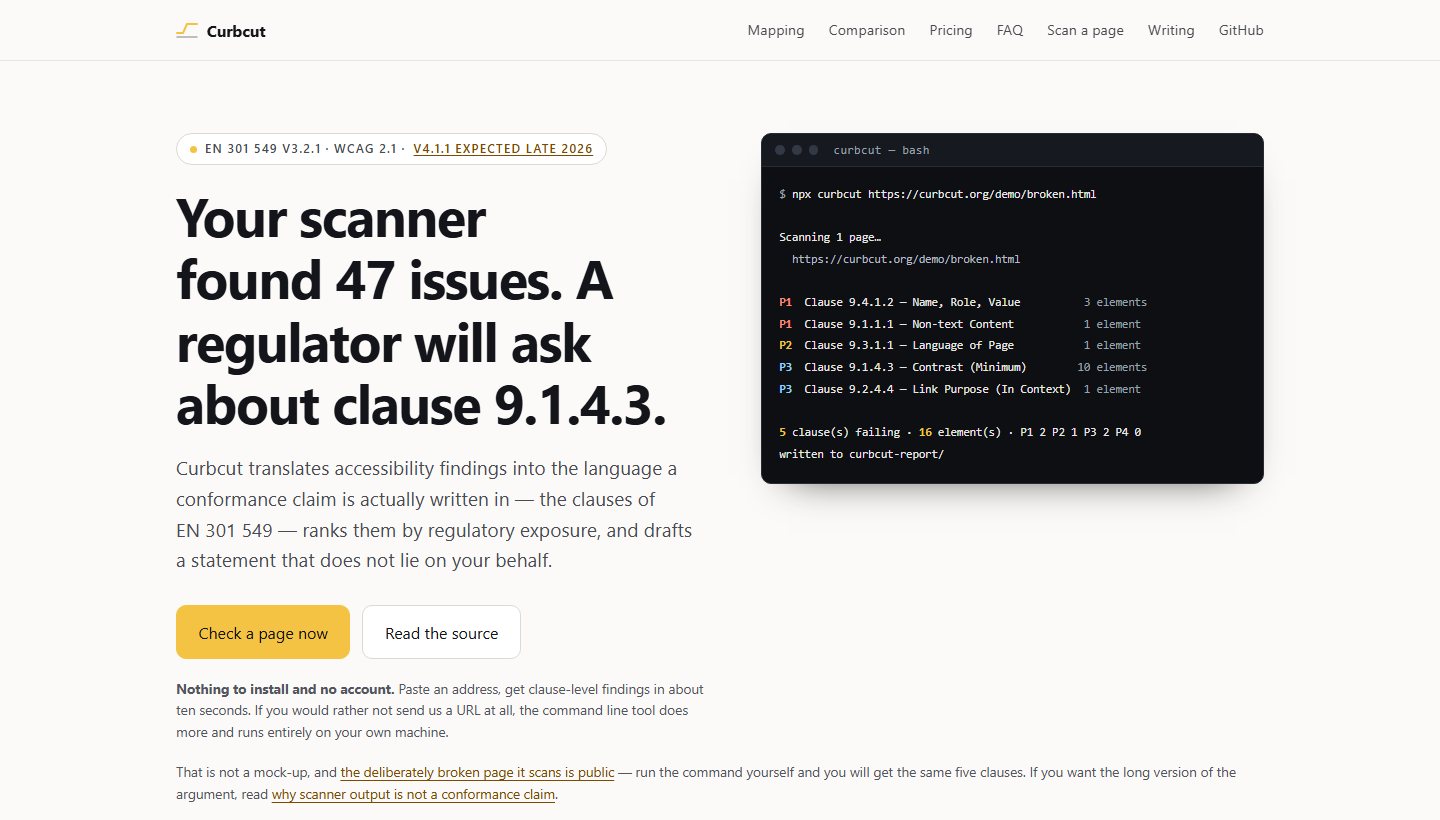Click the npx curbcut command line

pos(937,194)
